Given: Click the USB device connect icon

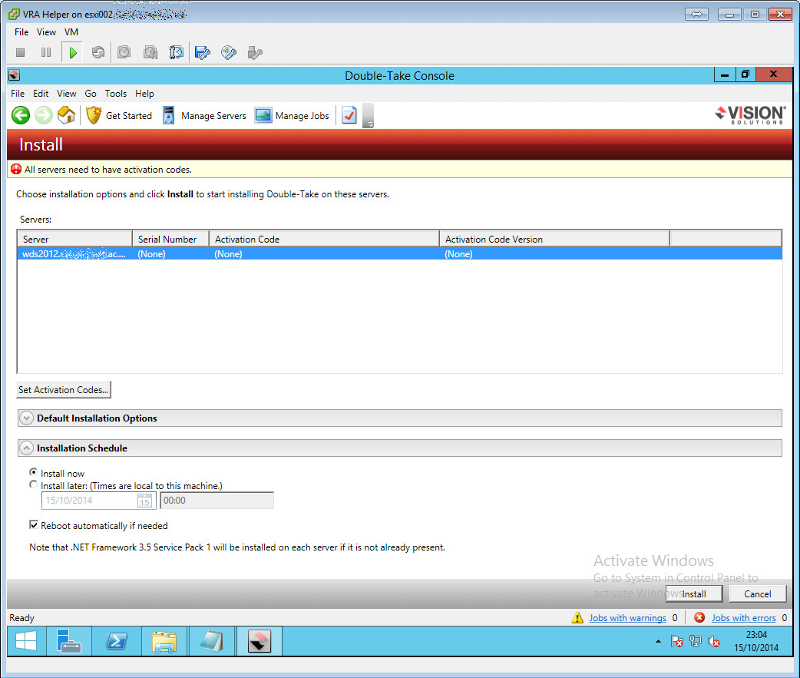Looking at the screenshot, I should pos(255,53).
